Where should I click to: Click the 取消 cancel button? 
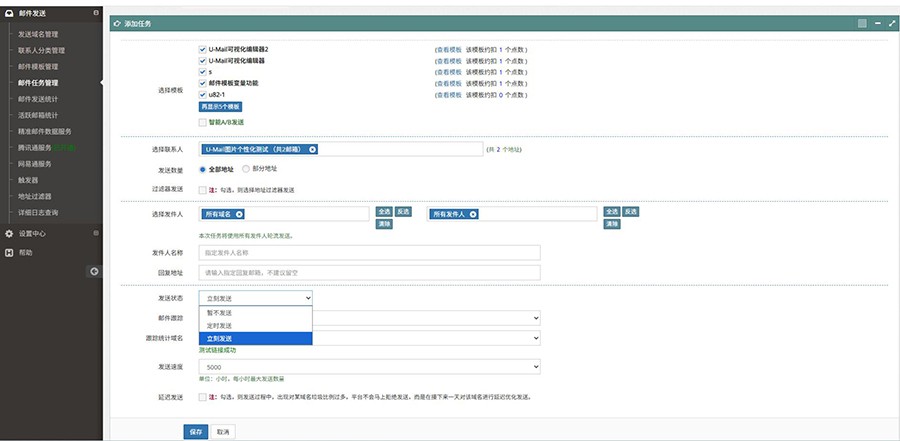[x=223, y=432]
